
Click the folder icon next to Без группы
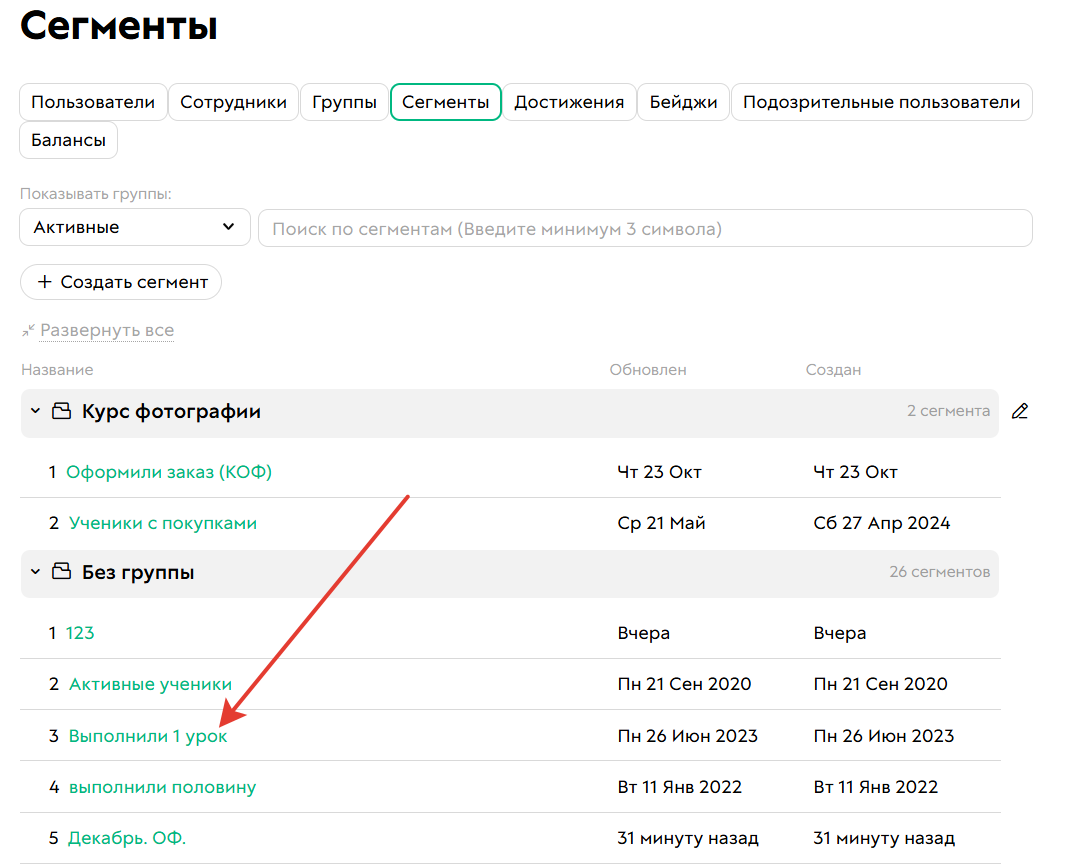click(62, 572)
